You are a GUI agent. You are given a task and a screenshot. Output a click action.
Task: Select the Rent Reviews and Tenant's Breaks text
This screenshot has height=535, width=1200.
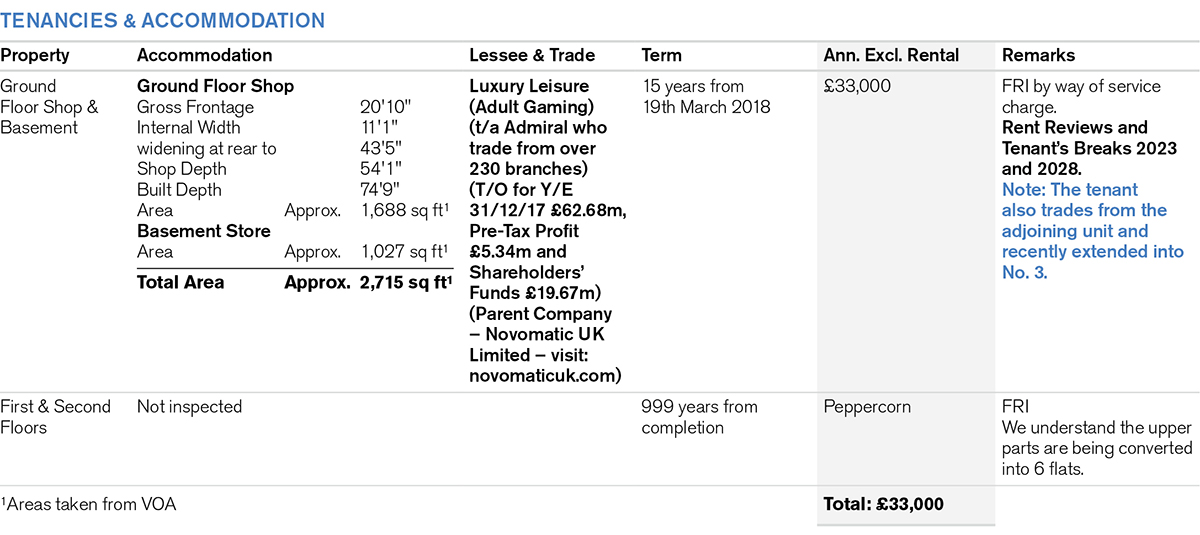tap(1090, 148)
